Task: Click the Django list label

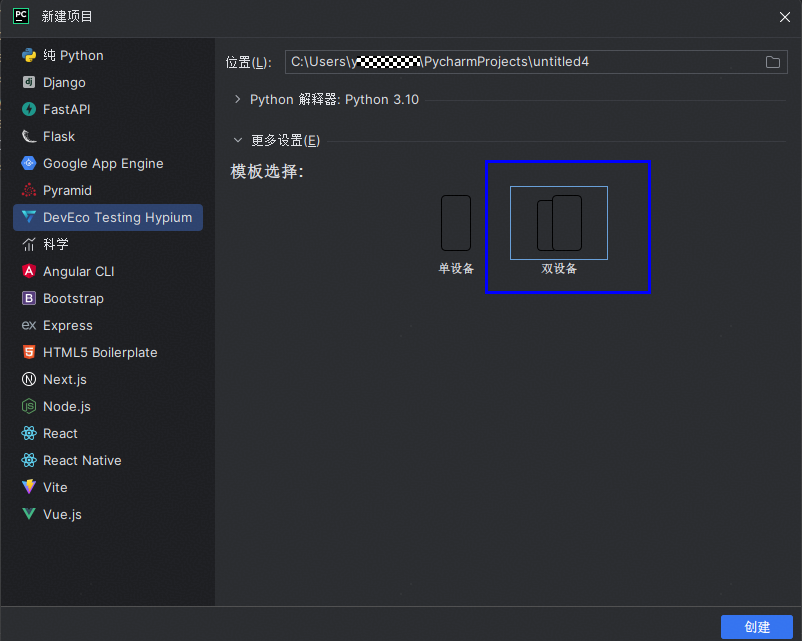Action: [x=64, y=82]
